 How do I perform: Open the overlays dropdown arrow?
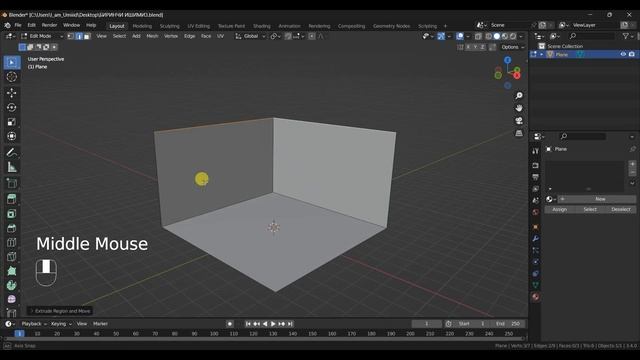(x=468, y=36)
